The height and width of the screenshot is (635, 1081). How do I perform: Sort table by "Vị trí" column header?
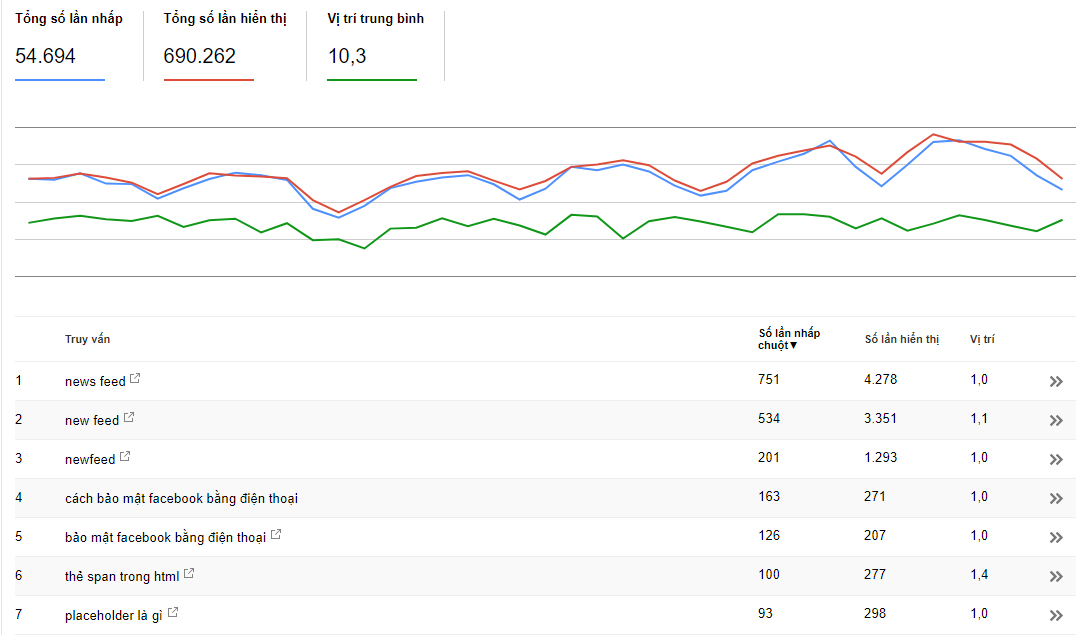982,340
